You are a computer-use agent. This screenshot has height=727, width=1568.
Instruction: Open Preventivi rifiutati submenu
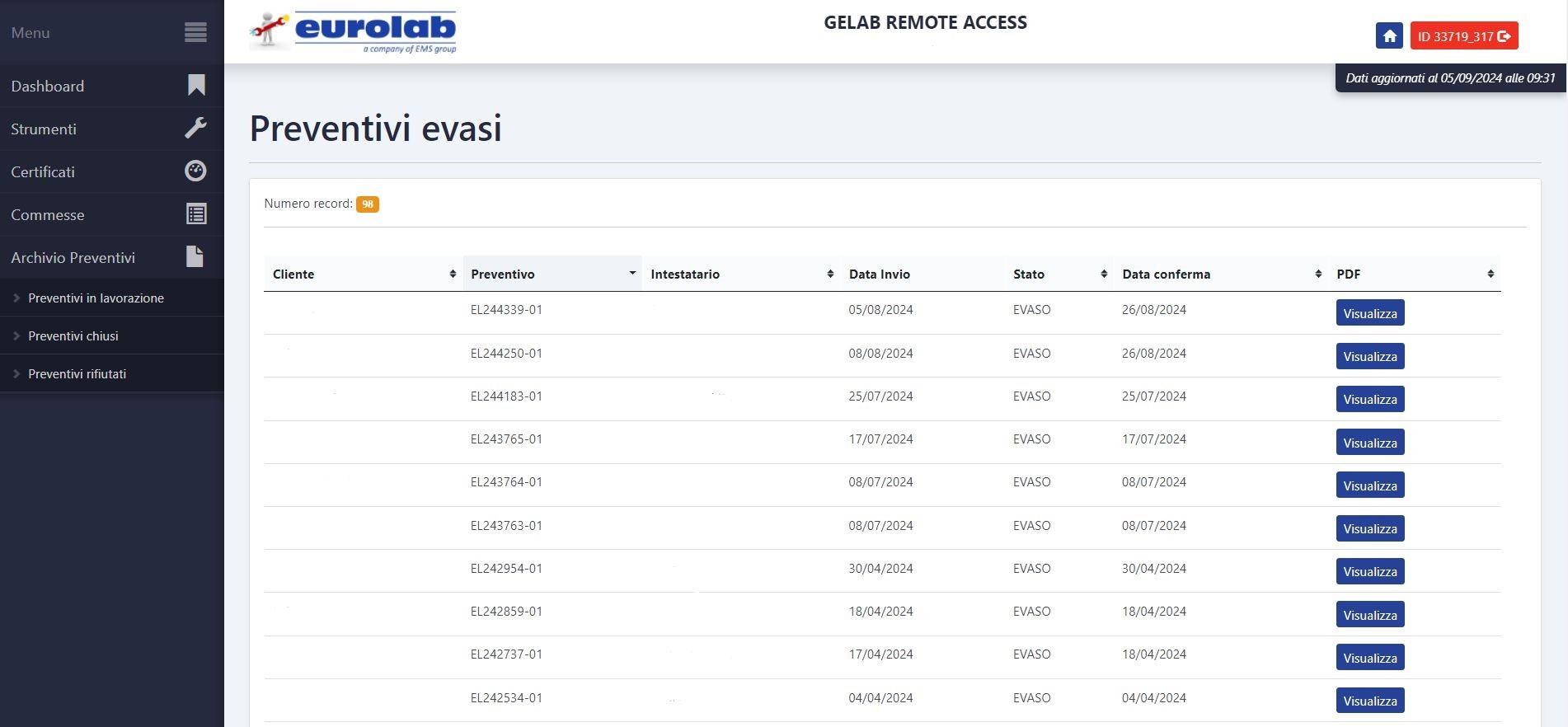click(112, 373)
